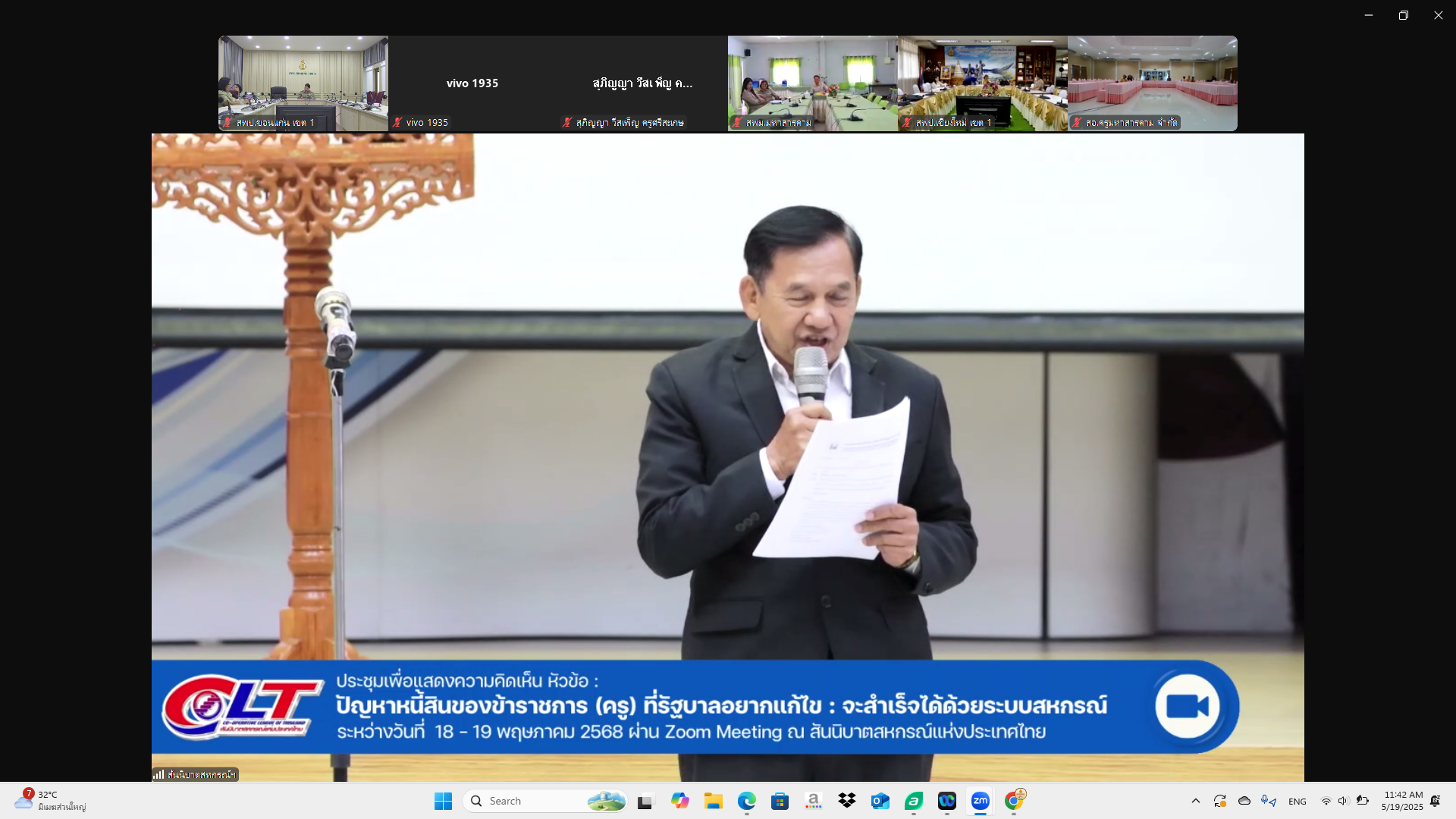Click the taskbar Search box
Viewport: 1456px width, 819px height.
pos(546,801)
